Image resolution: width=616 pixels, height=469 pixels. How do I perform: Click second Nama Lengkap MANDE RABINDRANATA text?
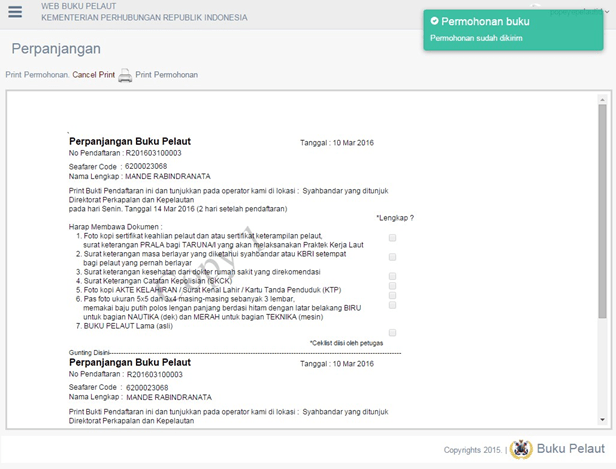pyautogui.click(x=140, y=397)
